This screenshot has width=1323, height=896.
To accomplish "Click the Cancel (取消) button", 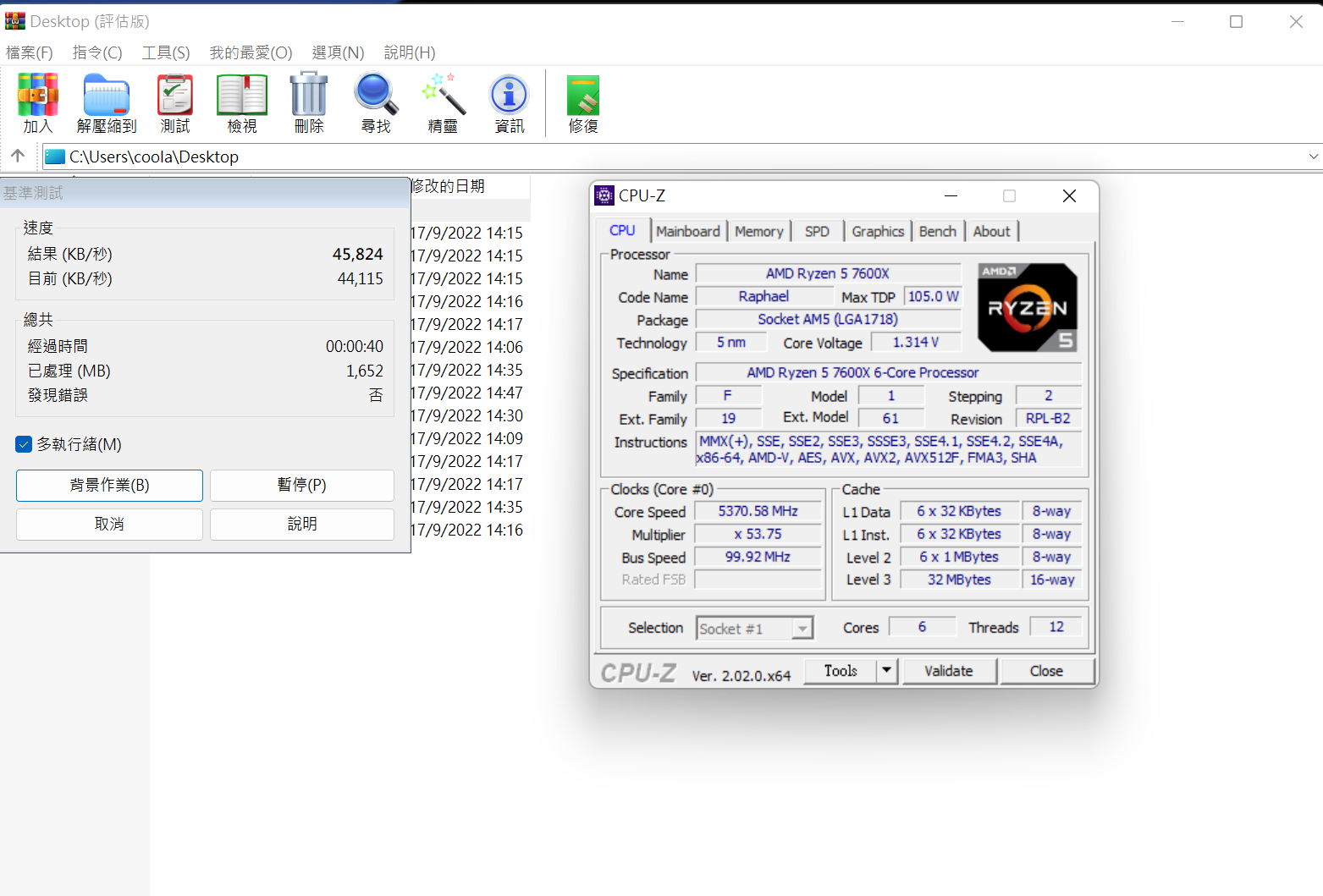I will [109, 524].
